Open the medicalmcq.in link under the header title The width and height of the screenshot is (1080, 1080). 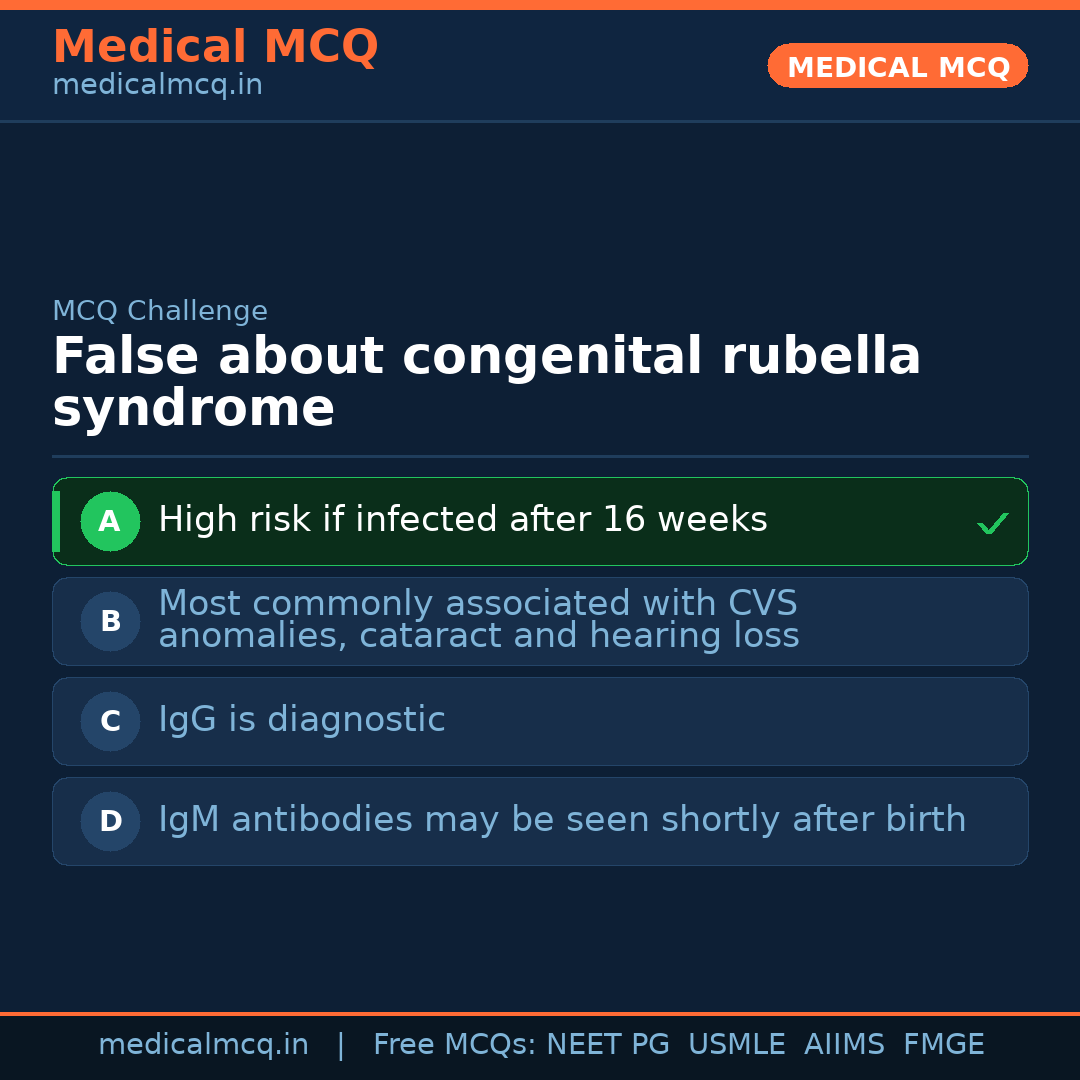(157, 85)
